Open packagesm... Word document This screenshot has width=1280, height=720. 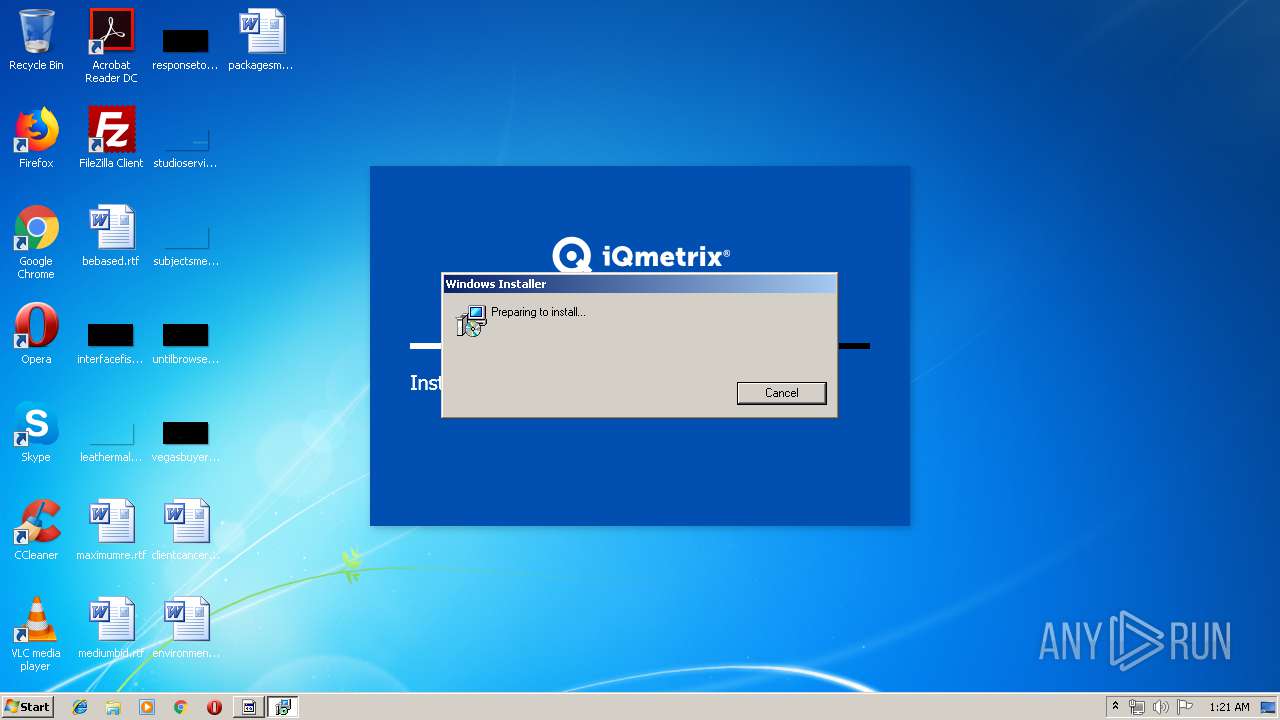pos(261,40)
